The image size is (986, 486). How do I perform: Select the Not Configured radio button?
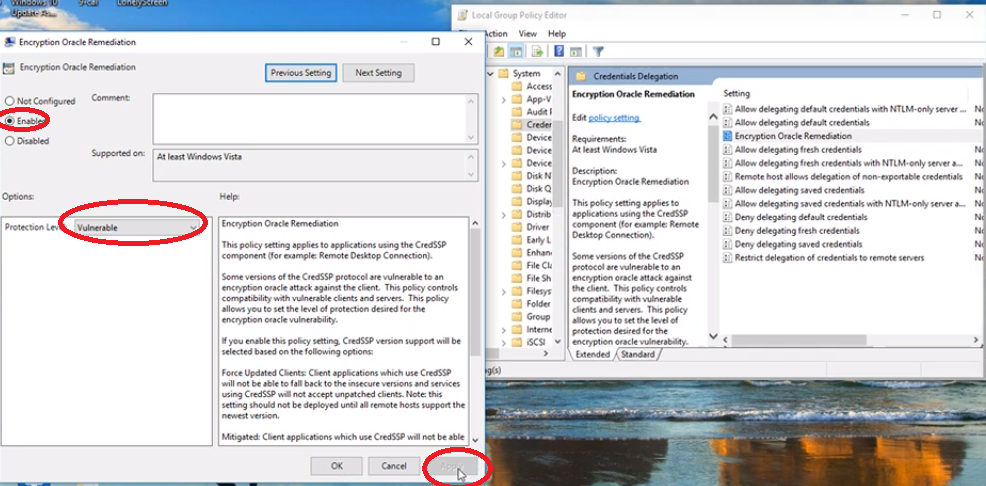10,101
